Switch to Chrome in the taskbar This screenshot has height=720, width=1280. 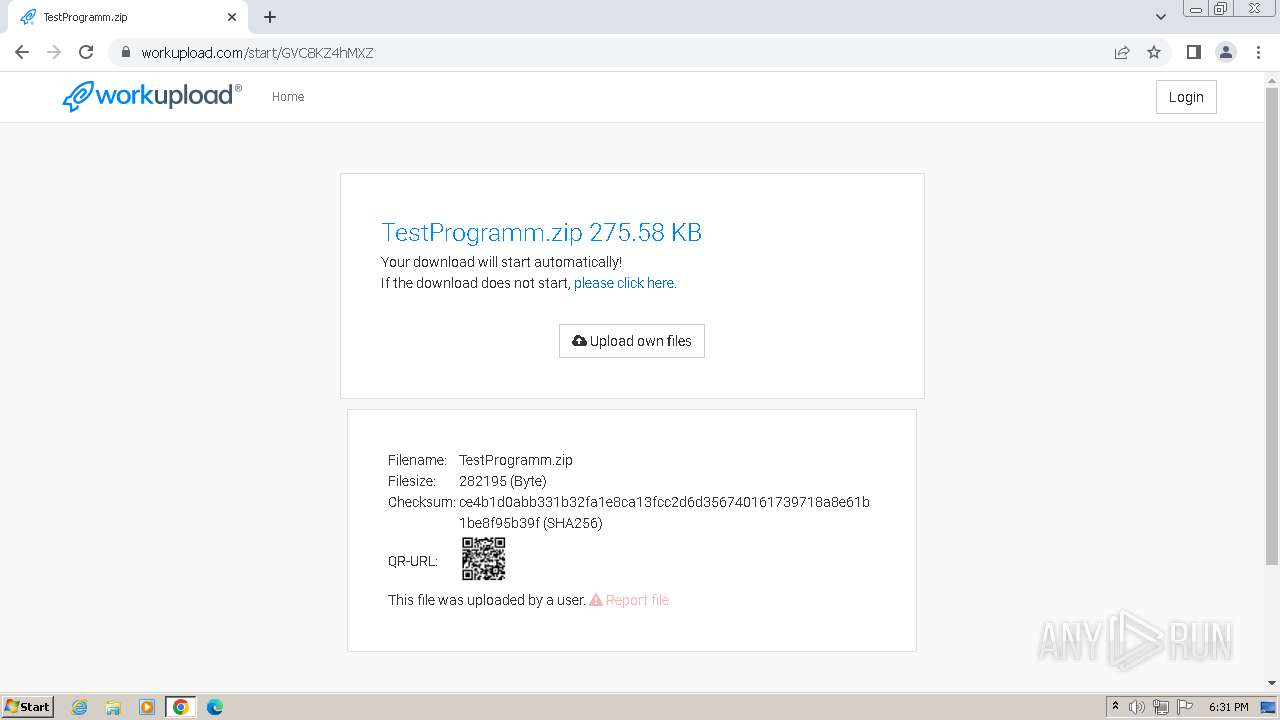click(181, 707)
